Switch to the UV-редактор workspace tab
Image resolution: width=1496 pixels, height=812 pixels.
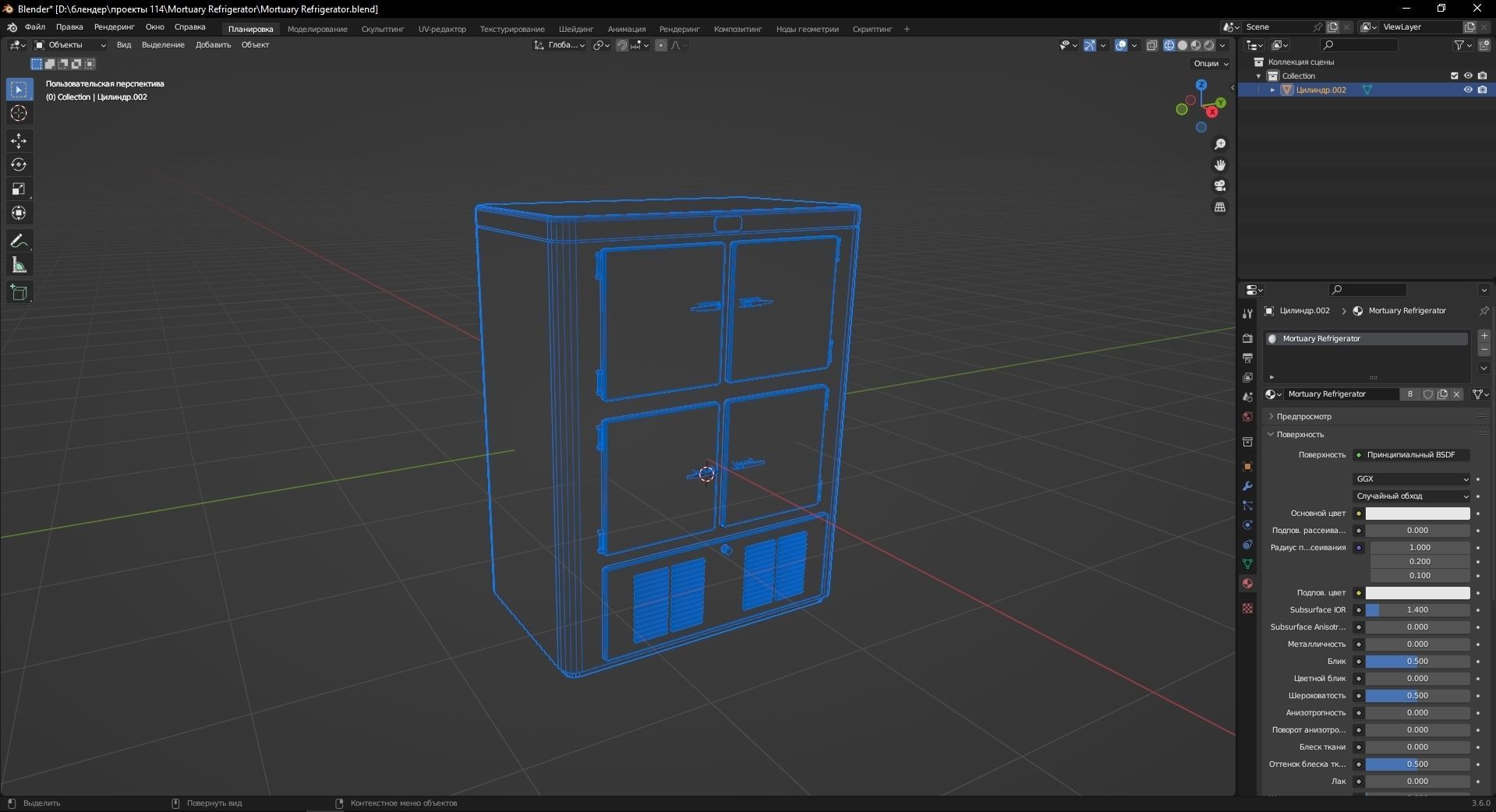(442, 30)
